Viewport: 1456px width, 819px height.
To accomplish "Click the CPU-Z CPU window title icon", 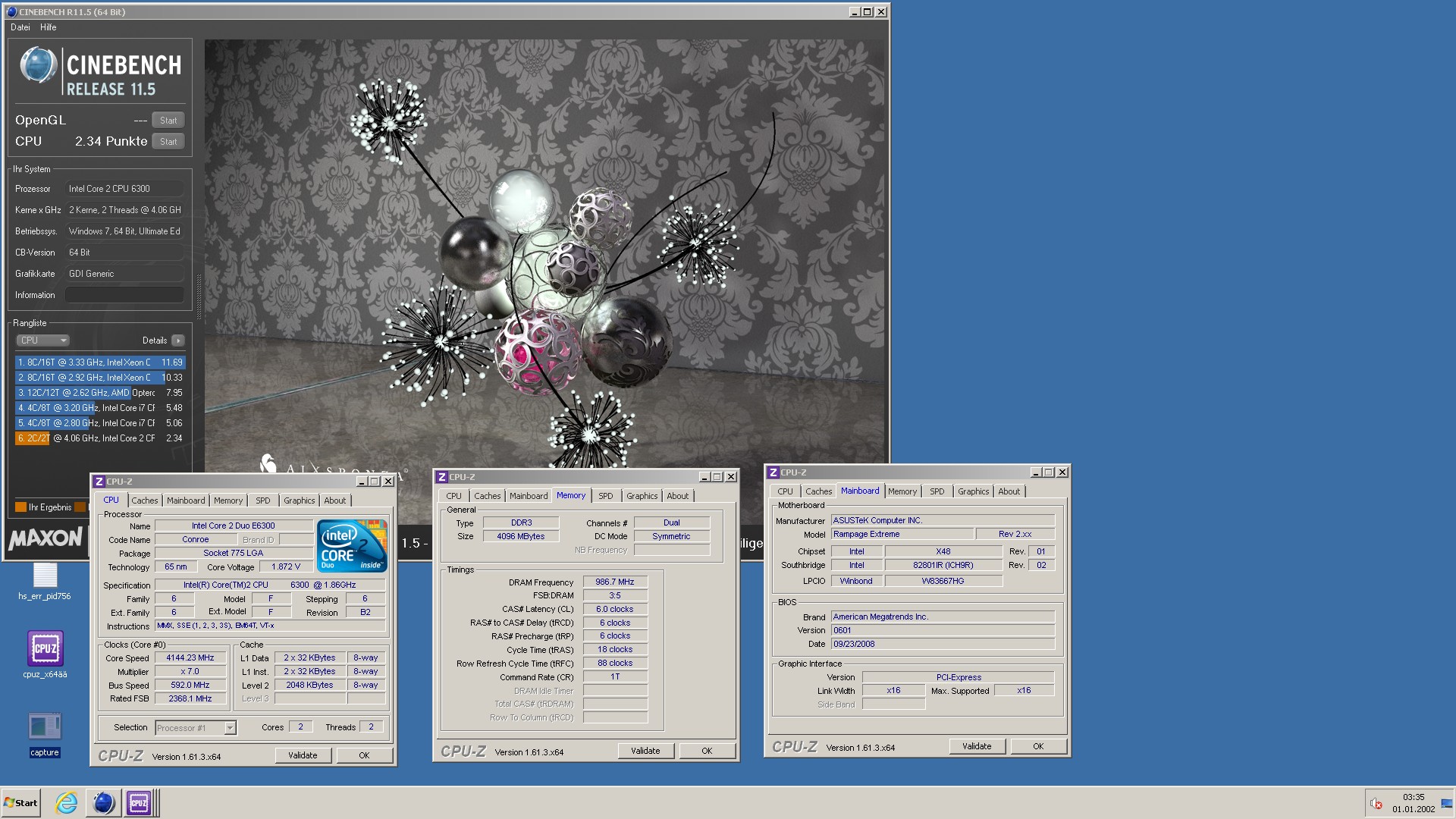I will [99, 482].
